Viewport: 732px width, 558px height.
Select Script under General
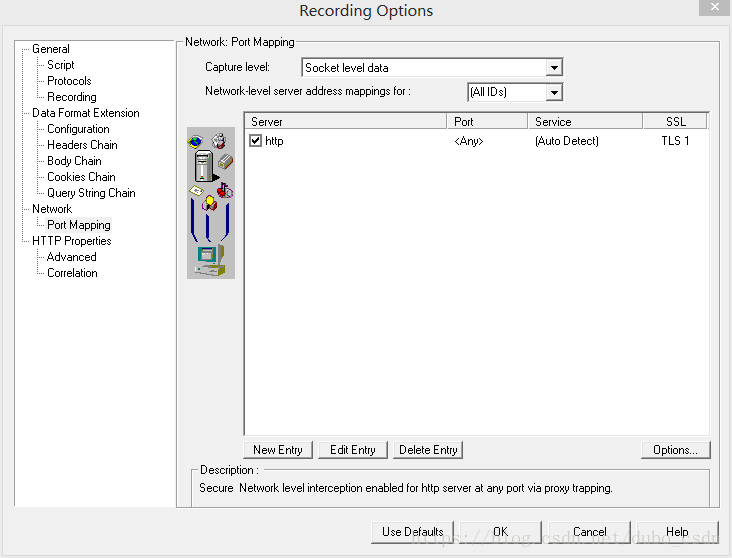[x=61, y=65]
